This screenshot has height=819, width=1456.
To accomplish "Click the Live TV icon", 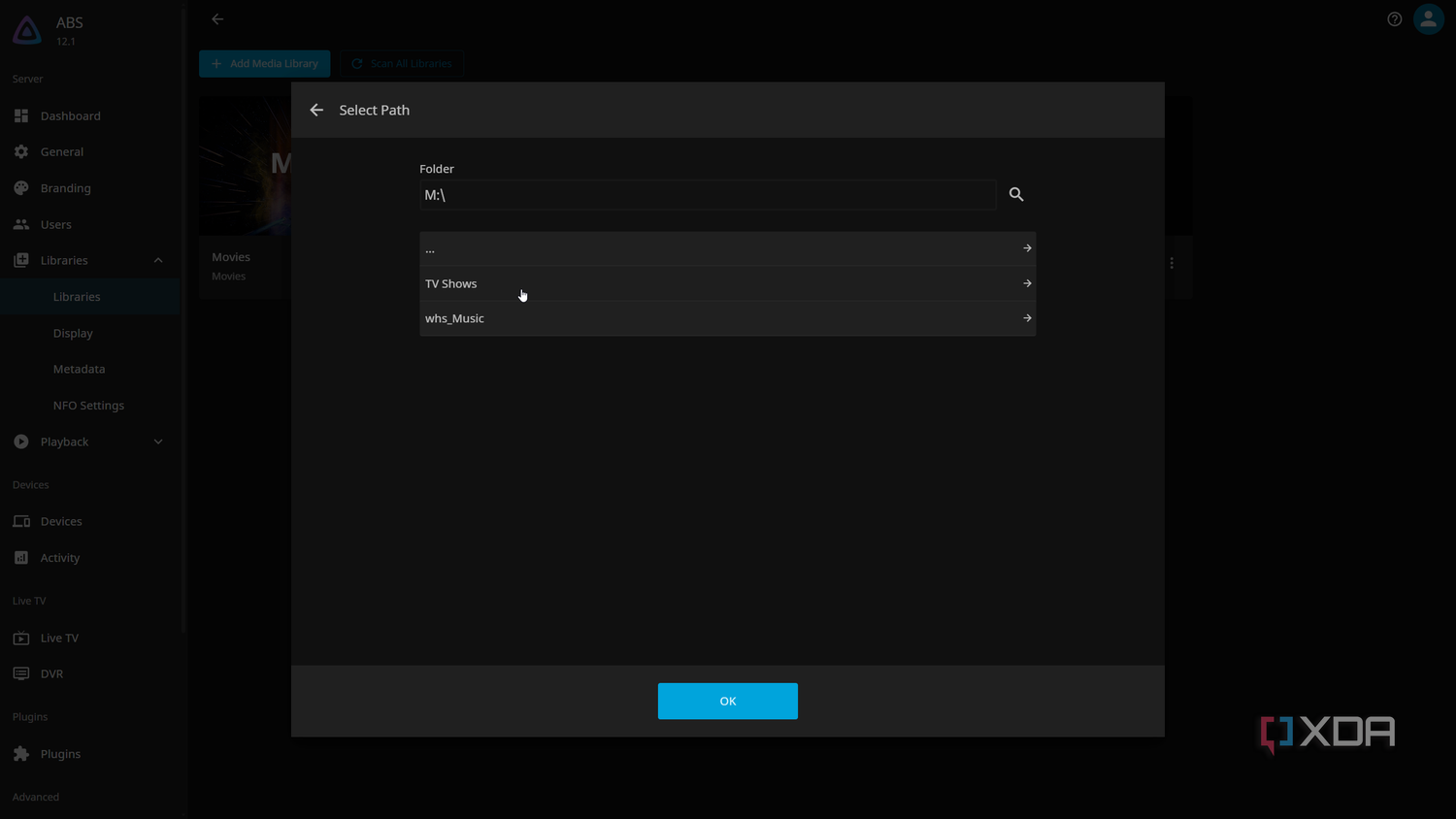I will click(21, 638).
